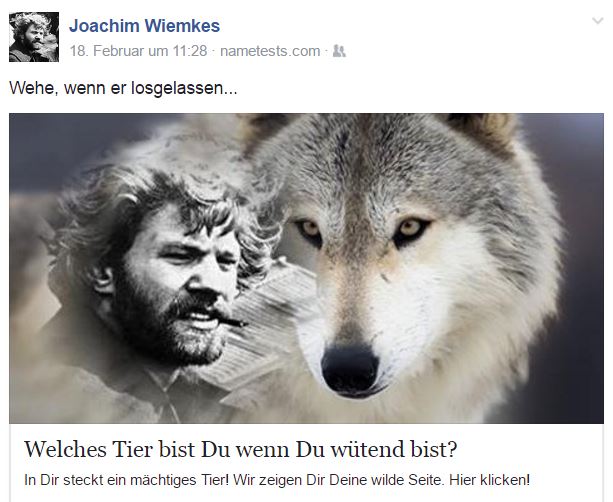
Task: Click the word 'wütend' in headline
Action: tap(368, 449)
